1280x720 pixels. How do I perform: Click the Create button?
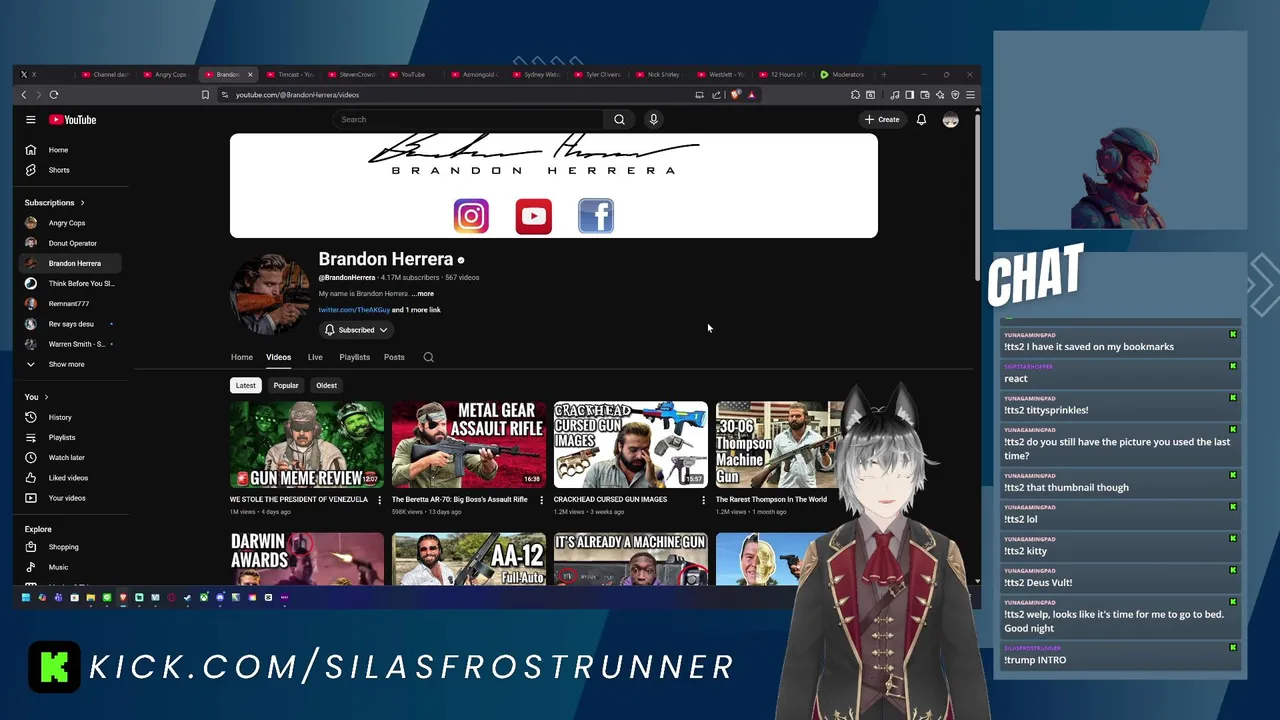pyautogui.click(x=882, y=120)
